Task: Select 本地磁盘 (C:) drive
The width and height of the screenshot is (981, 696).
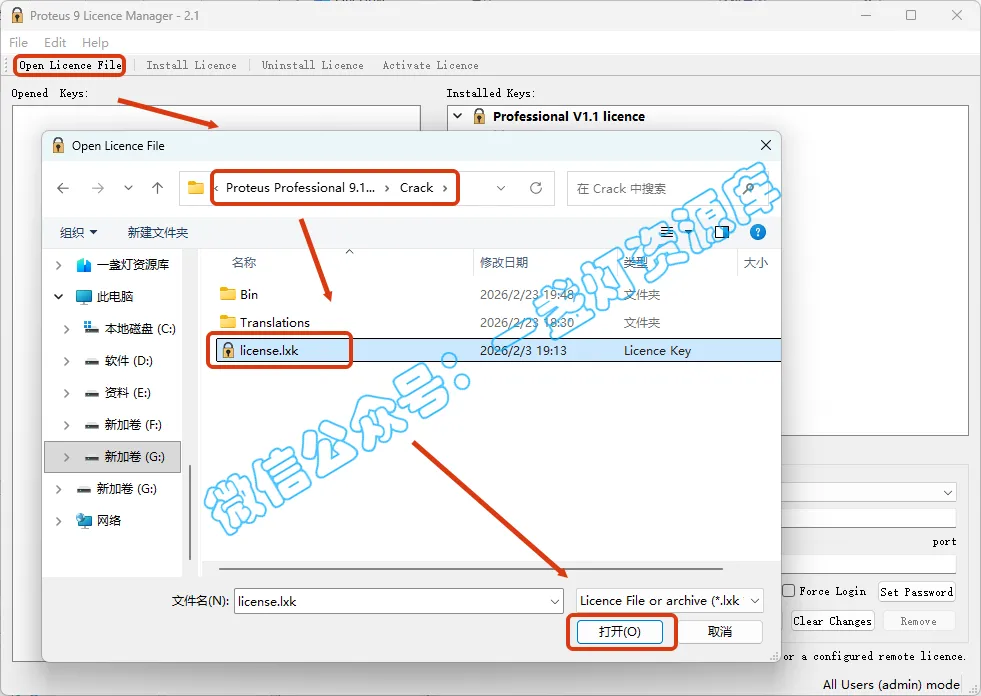Action: (140, 329)
